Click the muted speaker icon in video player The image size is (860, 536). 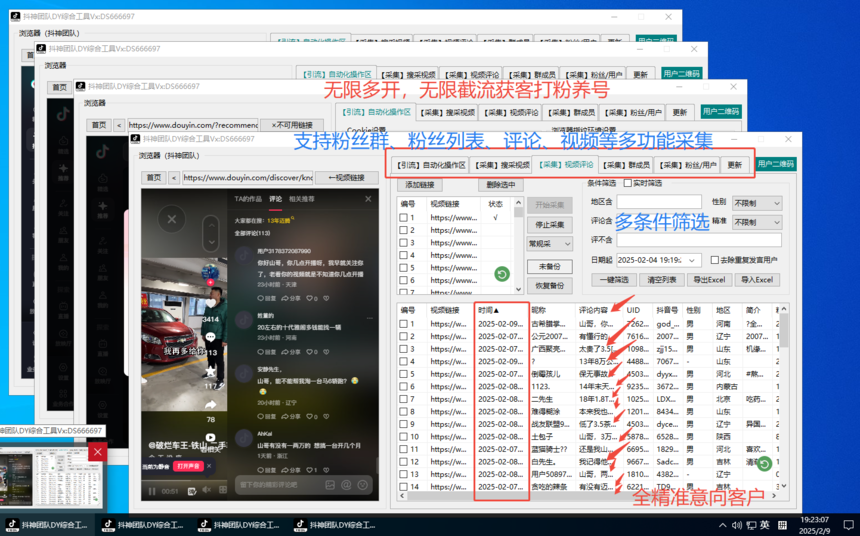pyautogui.click(x=207, y=490)
